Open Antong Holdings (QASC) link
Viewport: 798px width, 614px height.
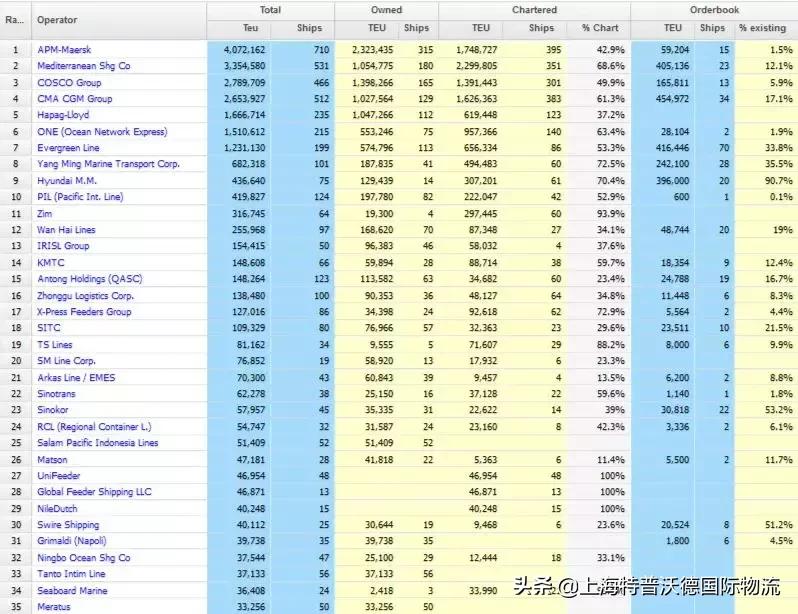pyautogui.click(x=90, y=279)
